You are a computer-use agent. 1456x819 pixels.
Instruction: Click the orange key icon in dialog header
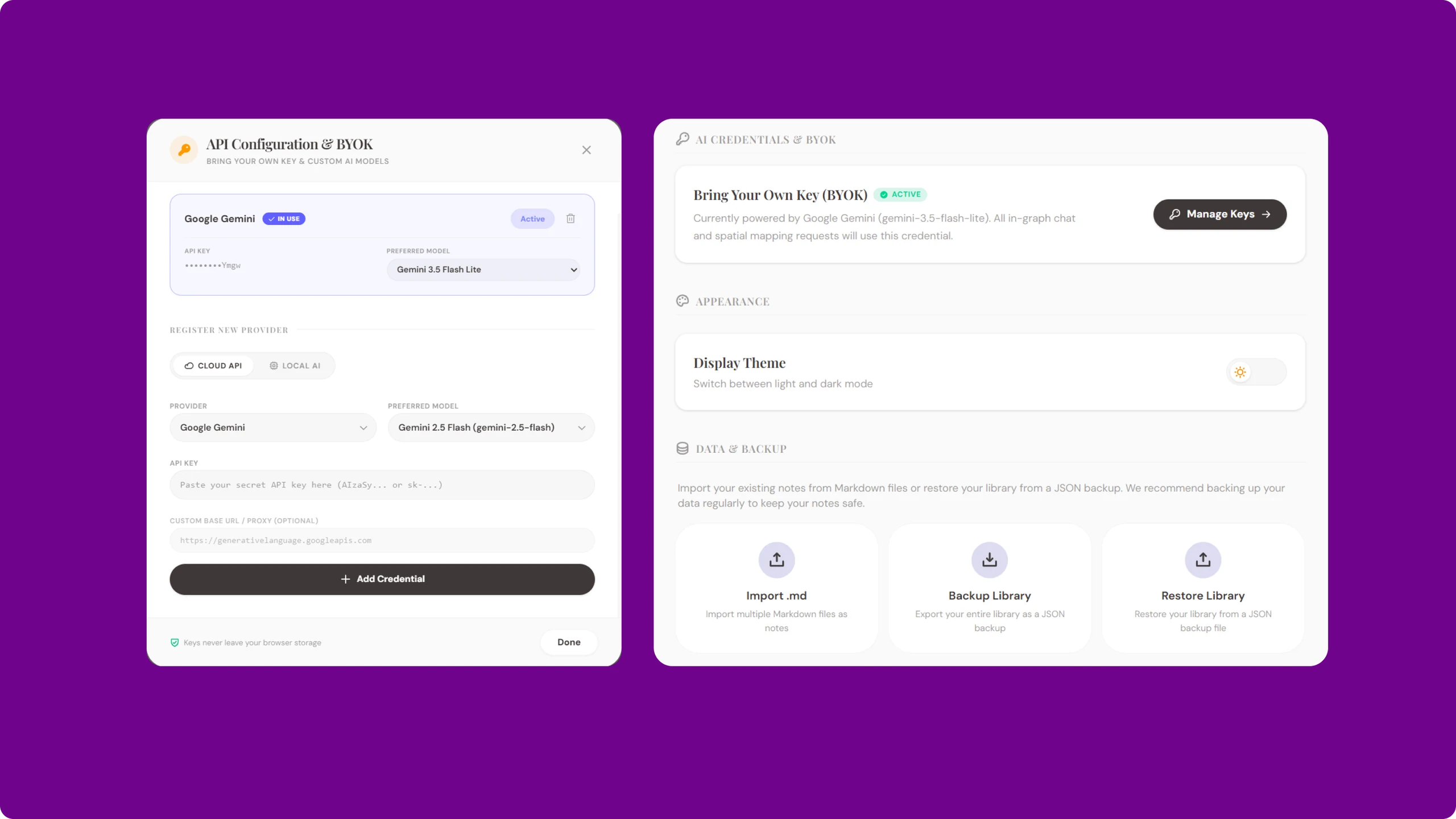(x=184, y=150)
